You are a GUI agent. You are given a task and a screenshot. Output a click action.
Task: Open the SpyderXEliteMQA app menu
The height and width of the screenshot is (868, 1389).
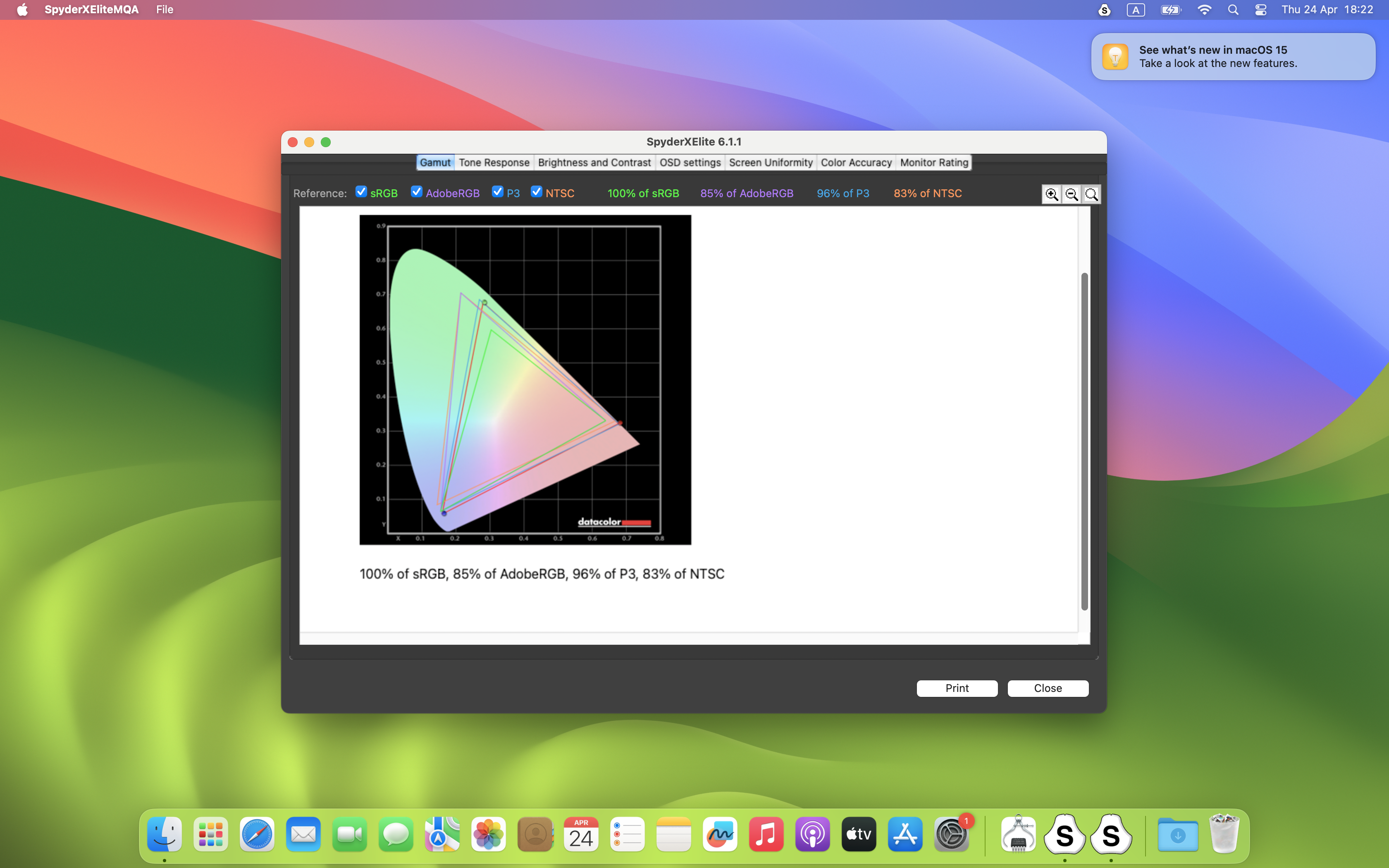pos(92,10)
